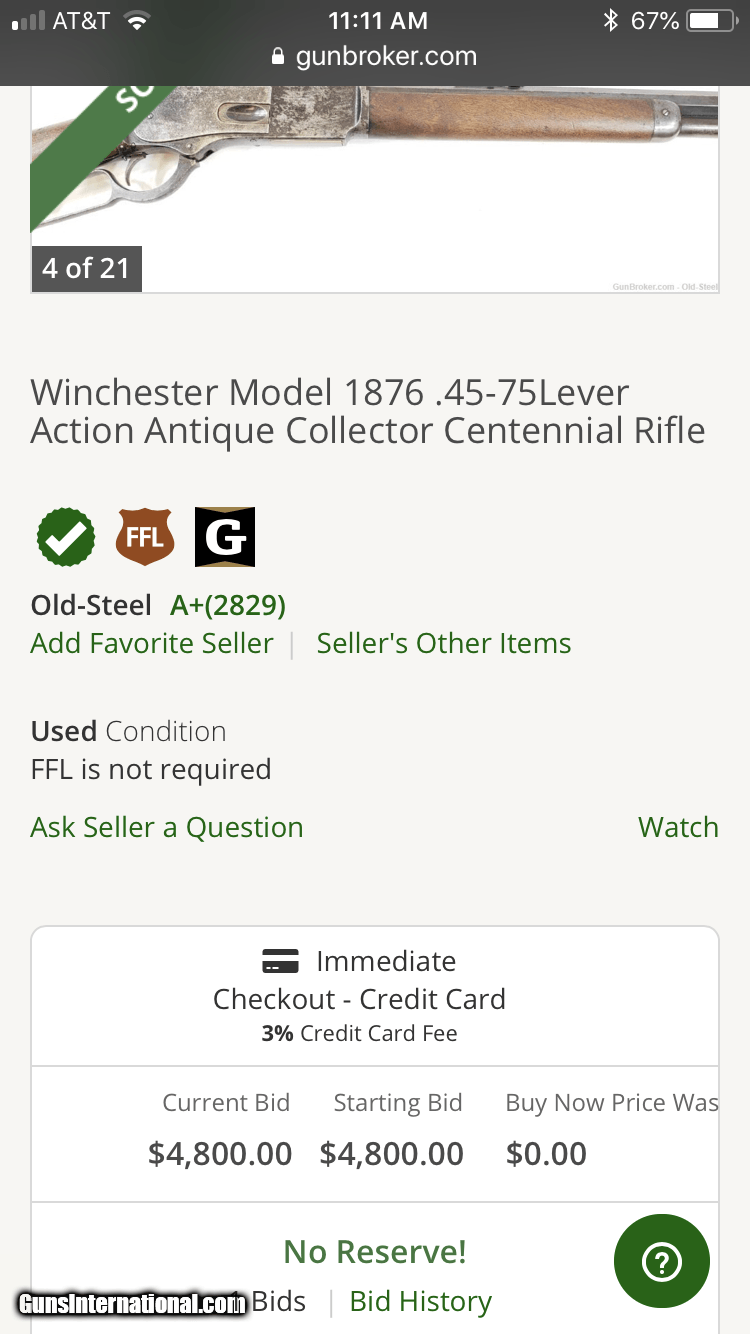Open the green help question-mark button
The height and width of the screenshot is (1334, 750).
pos(662,1262)
